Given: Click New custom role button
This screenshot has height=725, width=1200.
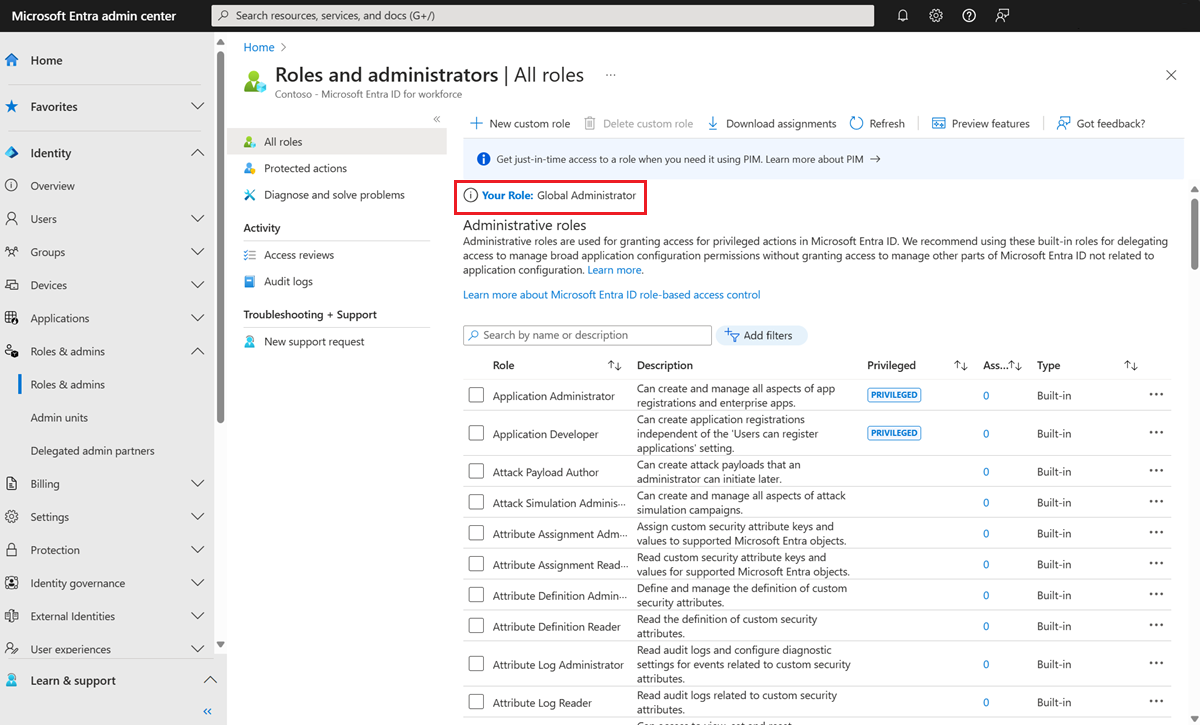Looking at the screenshot, I should click(x=520, y=123).
